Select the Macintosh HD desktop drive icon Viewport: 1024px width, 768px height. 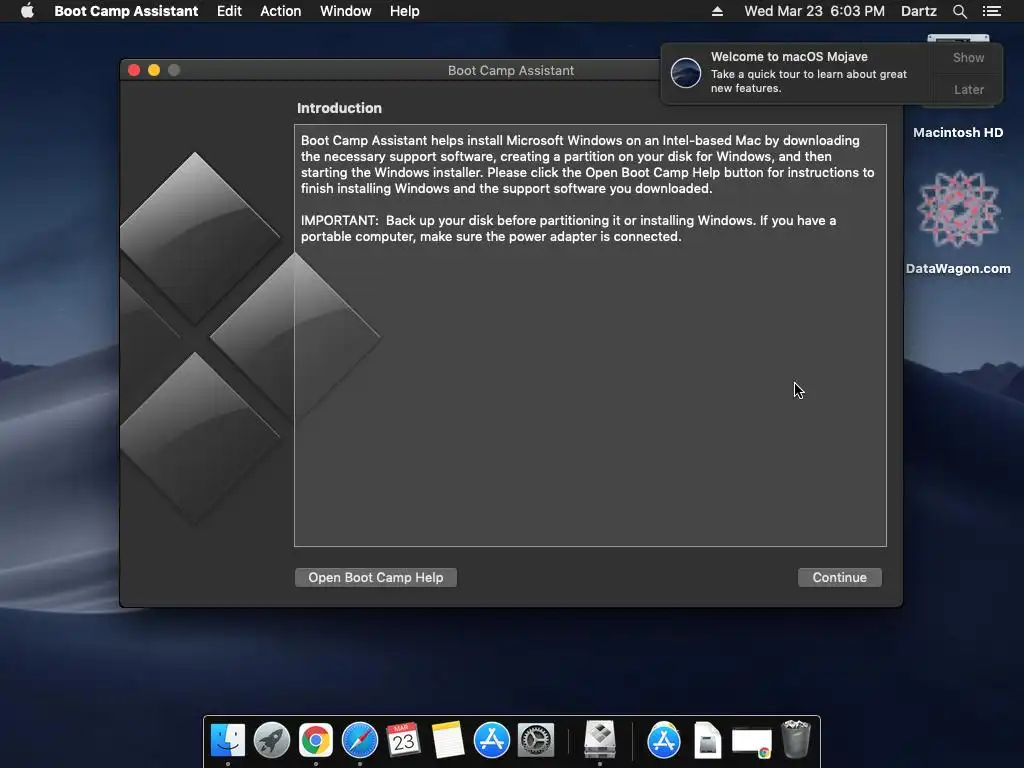click(958, 133)
